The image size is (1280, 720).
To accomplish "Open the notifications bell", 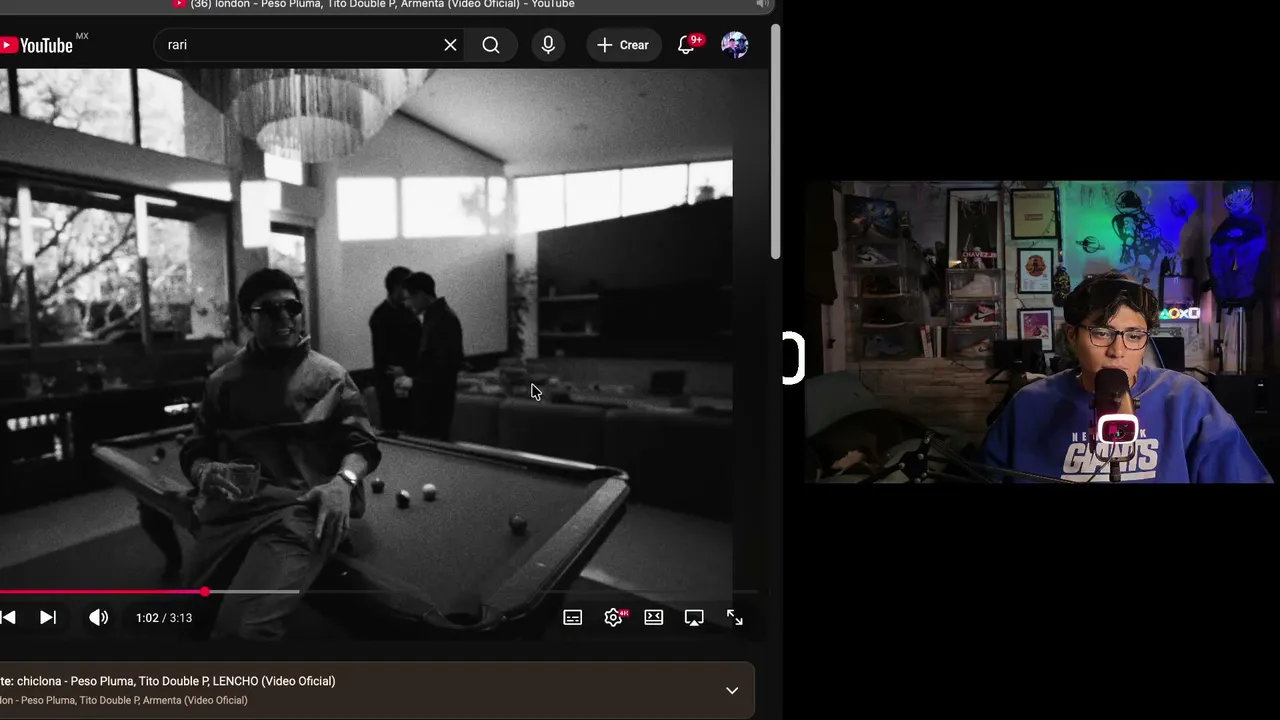I will point(686,45).
